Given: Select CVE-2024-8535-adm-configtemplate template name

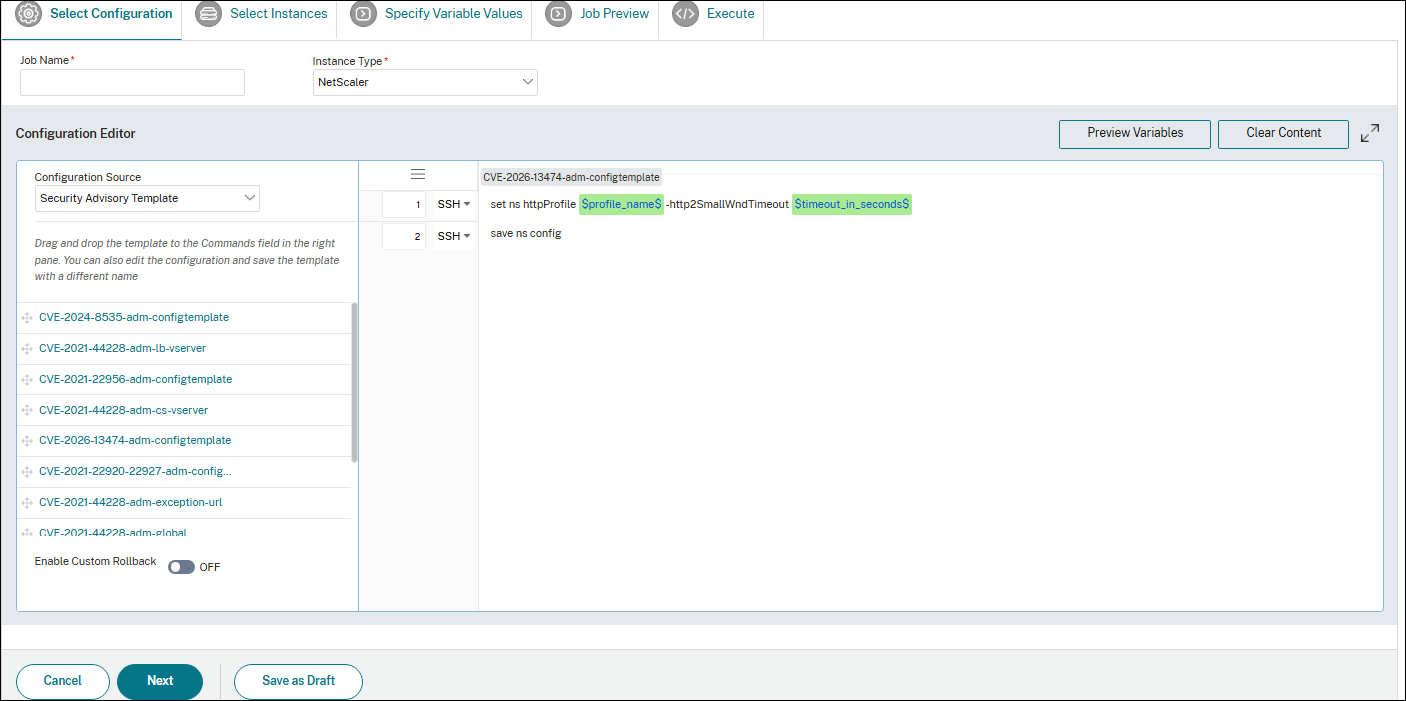Looking at the screenshot, I should click(134, 318).
